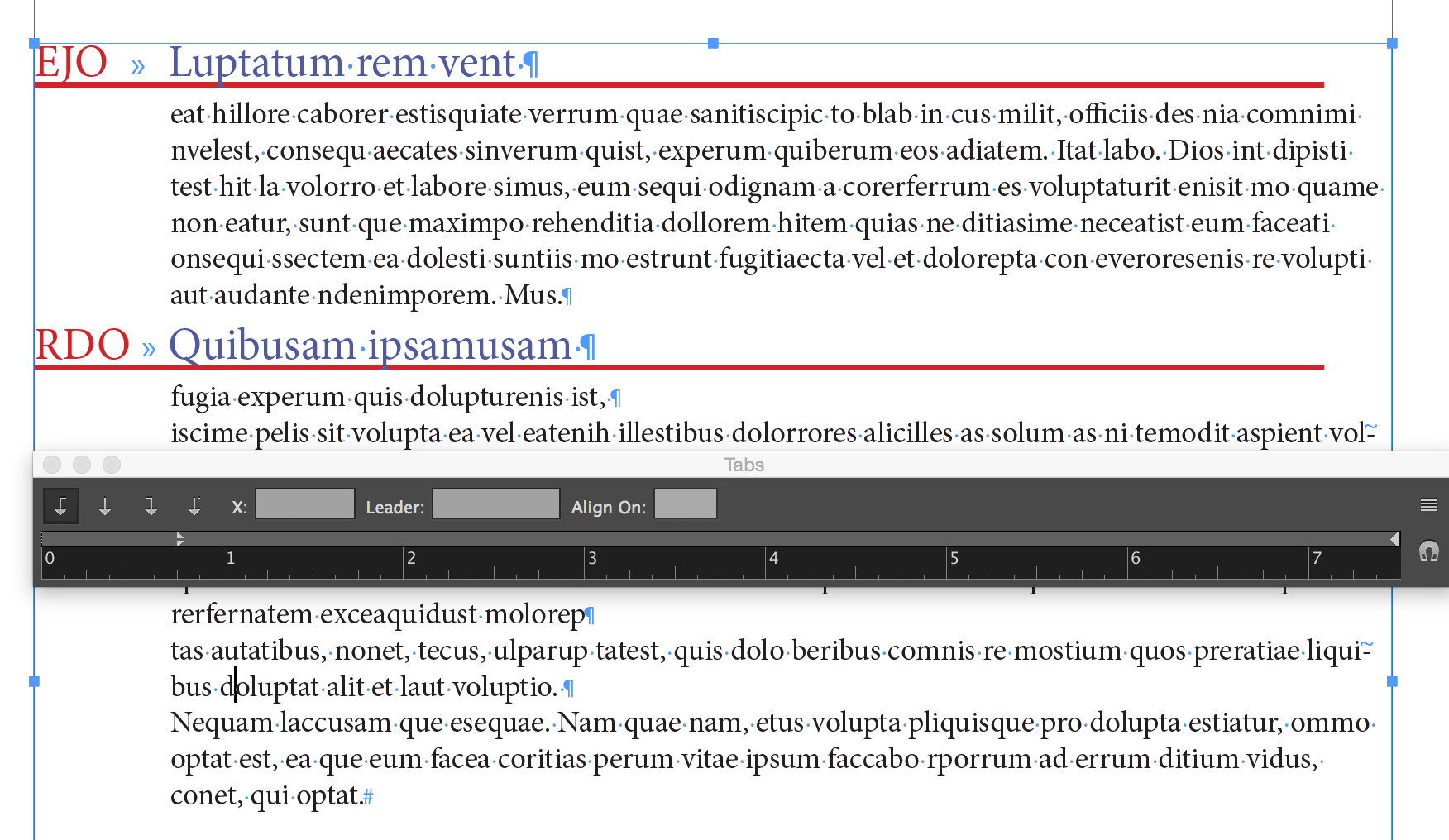Click the text frame top-center handle
The width and height of the screenshot is (1449, 840).
click(x=713, y=43)
